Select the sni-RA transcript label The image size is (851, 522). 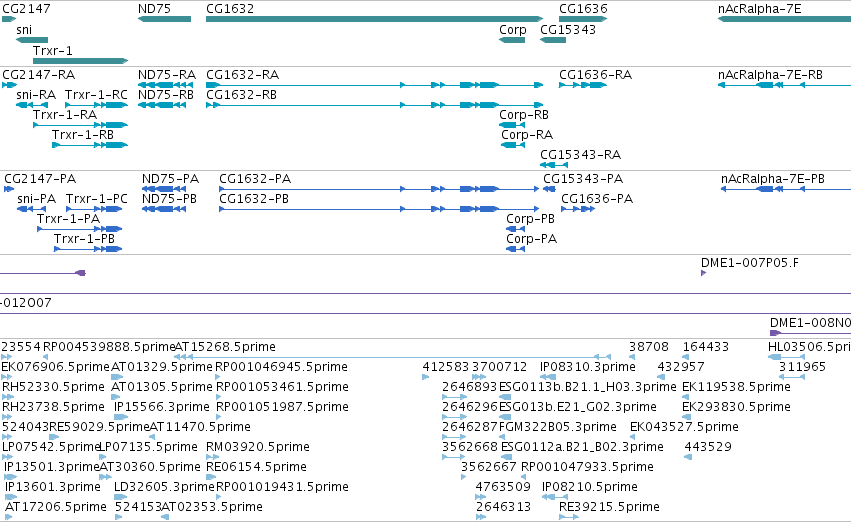(36, 95)
